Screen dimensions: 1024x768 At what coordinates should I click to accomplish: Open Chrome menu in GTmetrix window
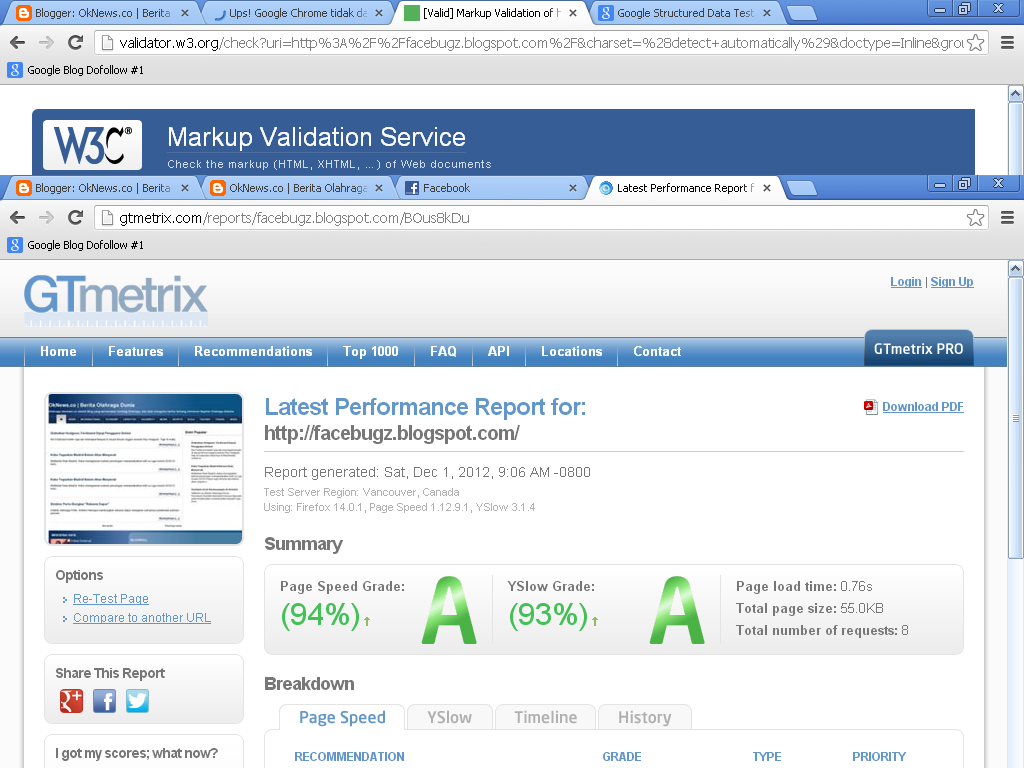click(x=1007, y=217)
